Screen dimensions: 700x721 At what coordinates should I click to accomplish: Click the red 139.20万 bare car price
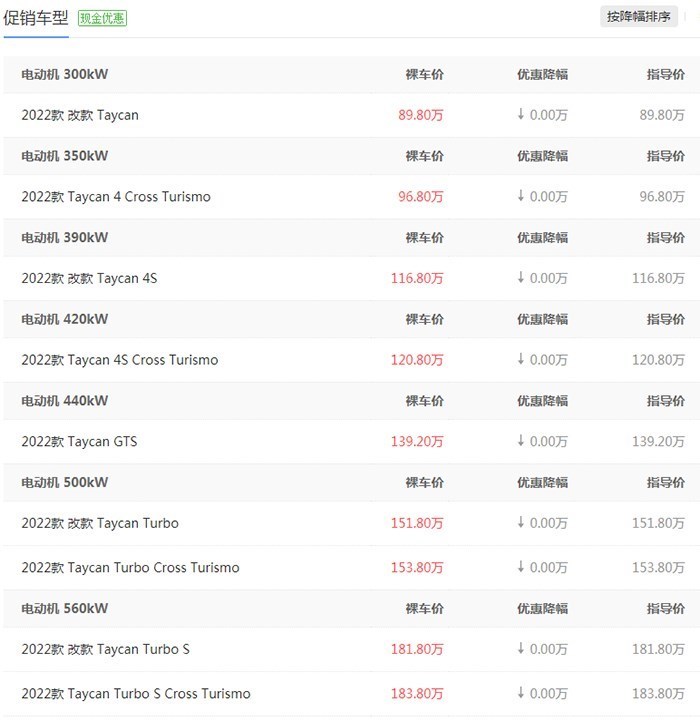(417, 441)
